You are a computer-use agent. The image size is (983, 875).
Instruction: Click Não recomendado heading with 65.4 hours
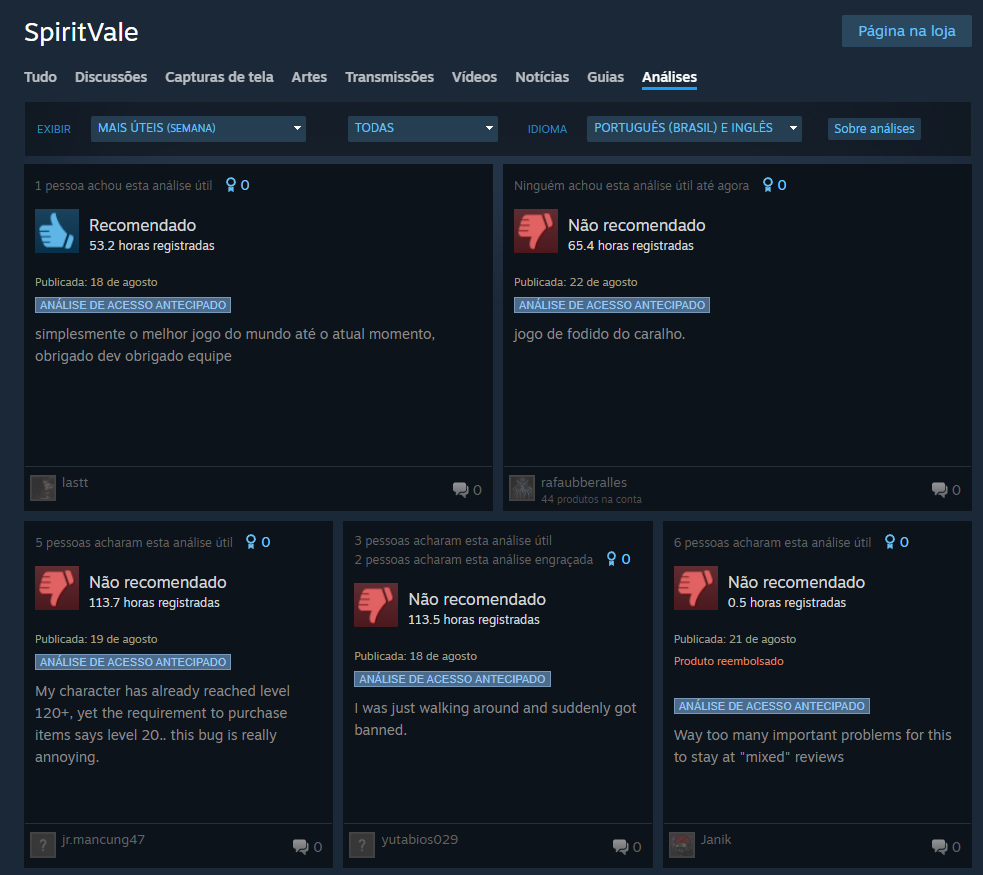click(636, 225)
